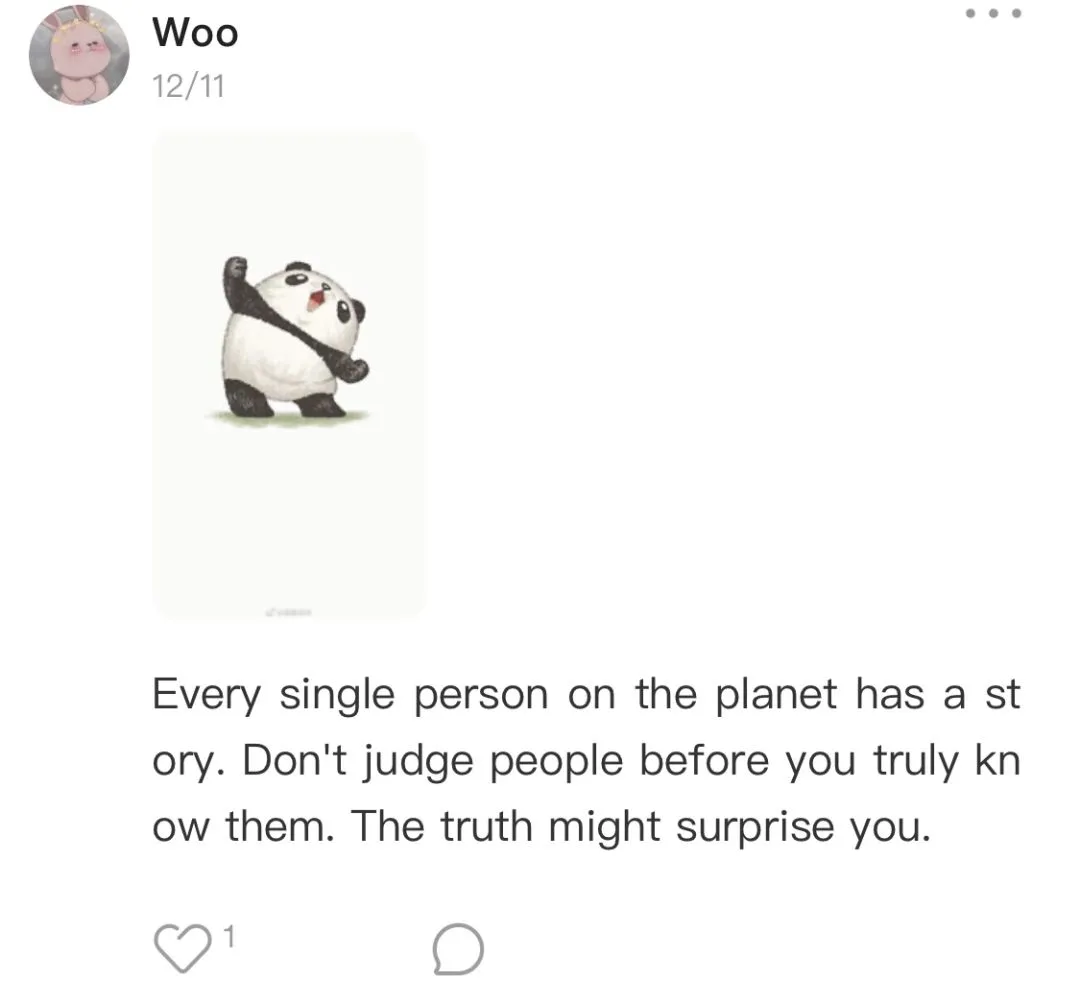The width and height of the screenshot is (1080, 1003).
Task: View Woo's bunny profile avatar
Action: pyautogui.click(x=79, y=55)
